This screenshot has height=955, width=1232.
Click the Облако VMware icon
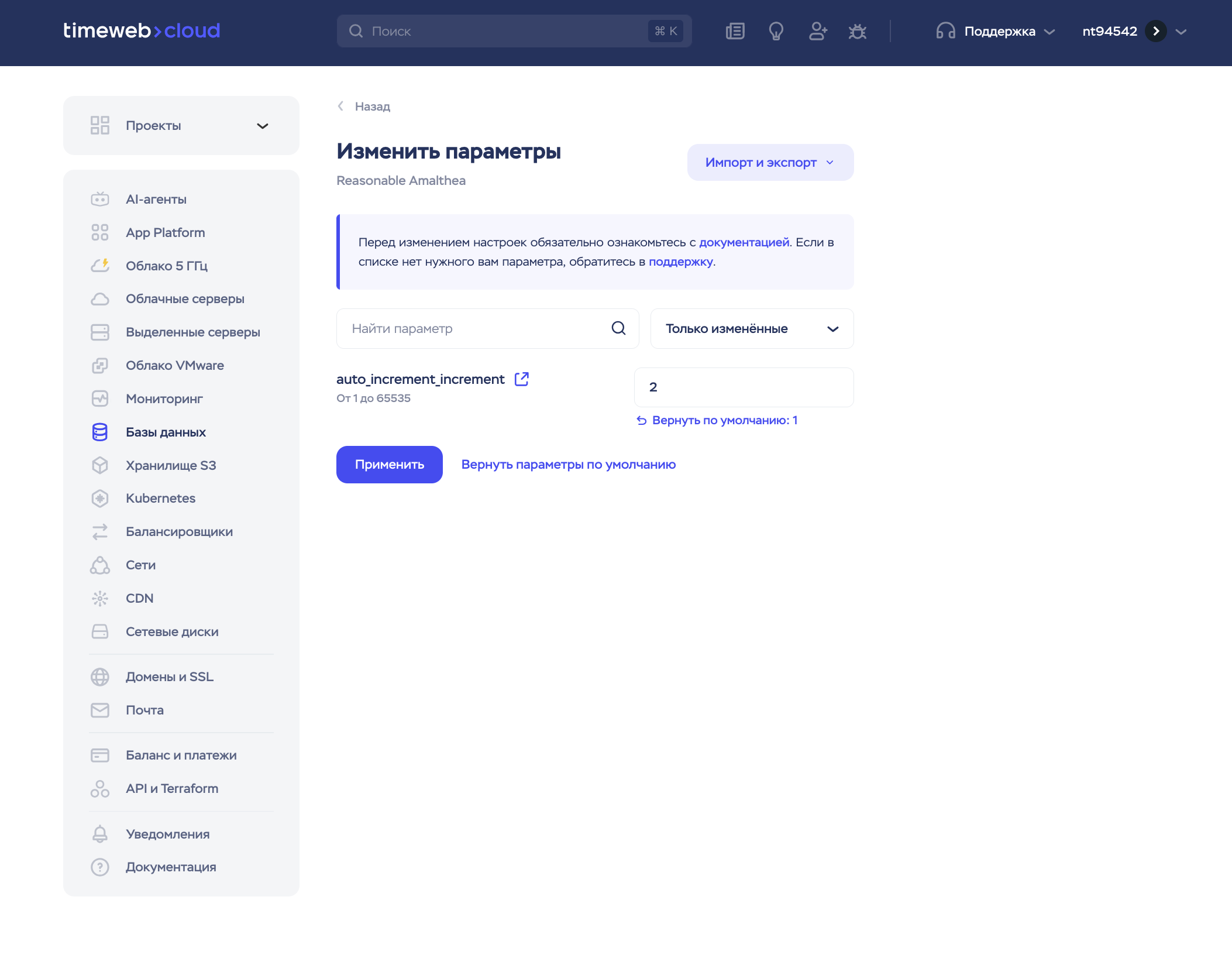[x=100, y=366]
